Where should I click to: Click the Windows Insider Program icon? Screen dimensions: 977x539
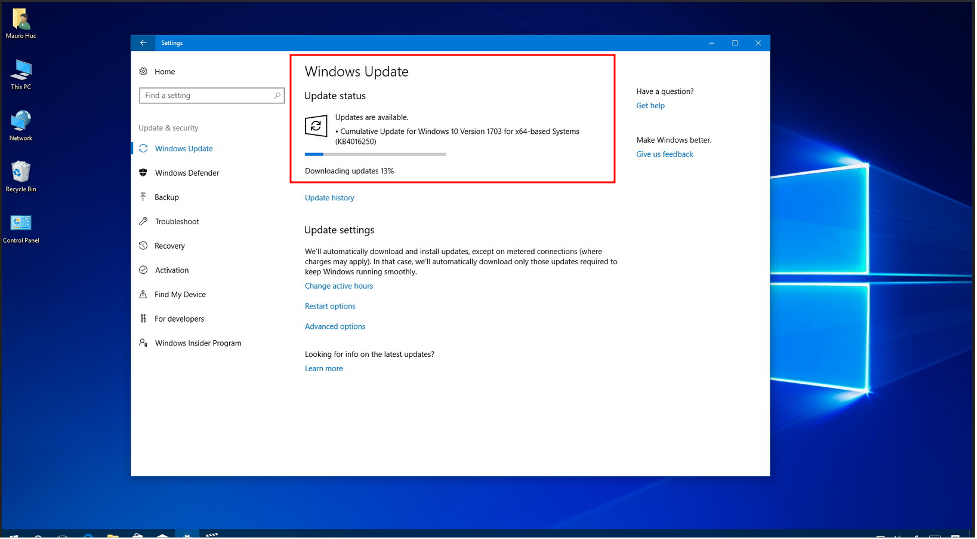(x=143, y=343)
